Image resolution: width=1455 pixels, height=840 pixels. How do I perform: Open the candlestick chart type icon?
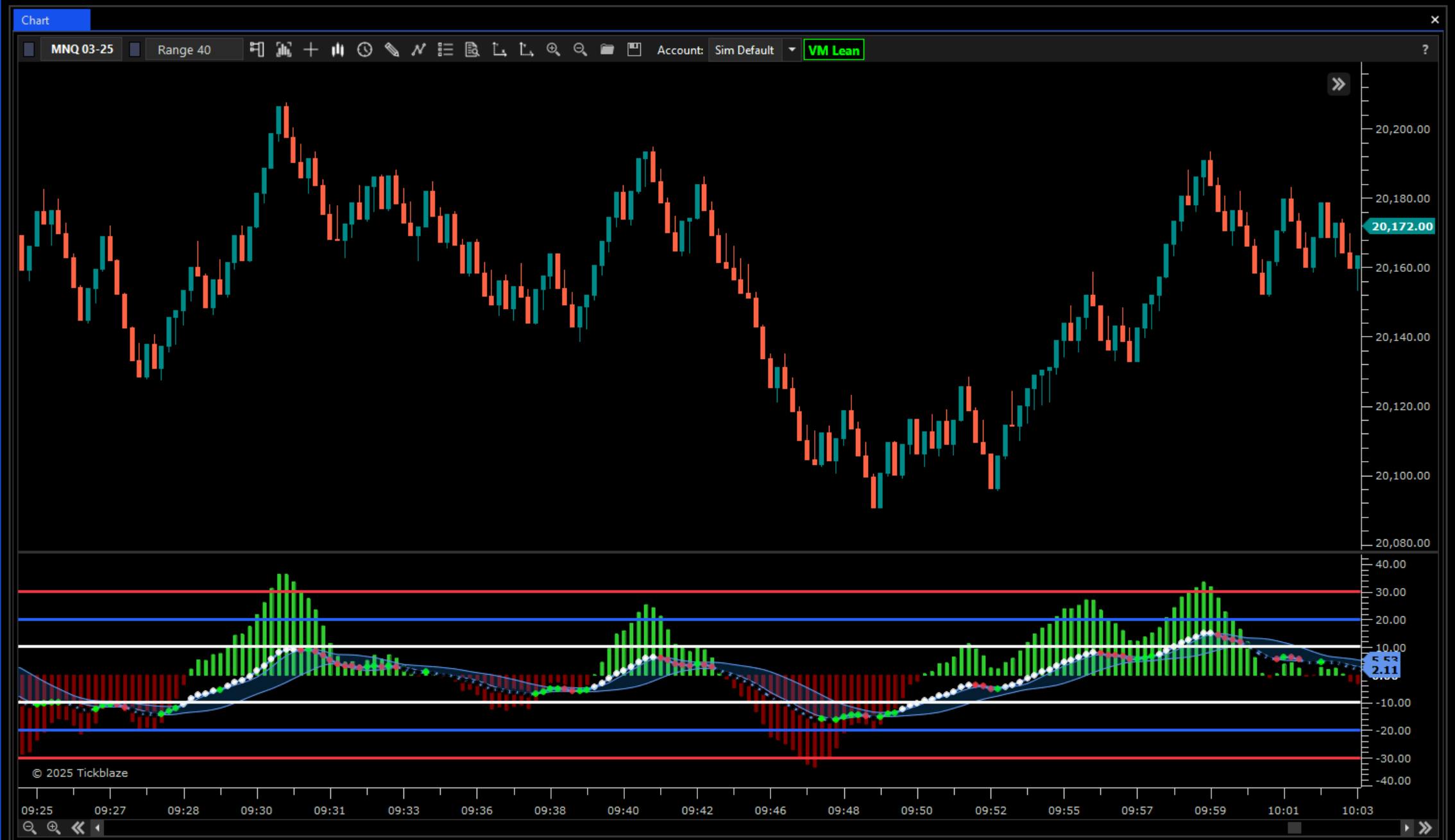click(337, 50)
